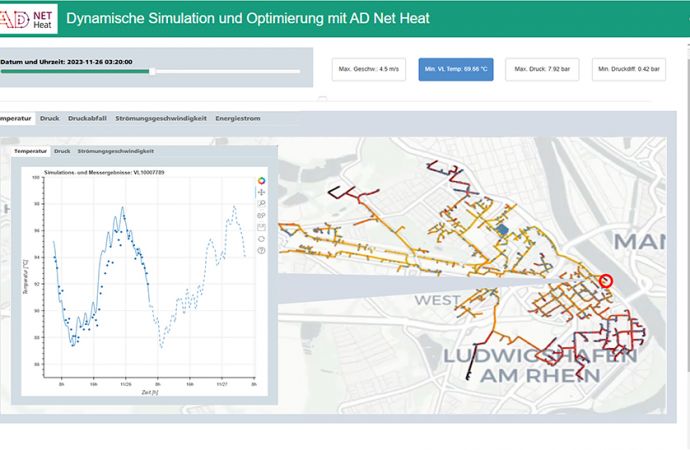Click the date-time slider handle
This screenshot has height=450, width=690.
152,71
